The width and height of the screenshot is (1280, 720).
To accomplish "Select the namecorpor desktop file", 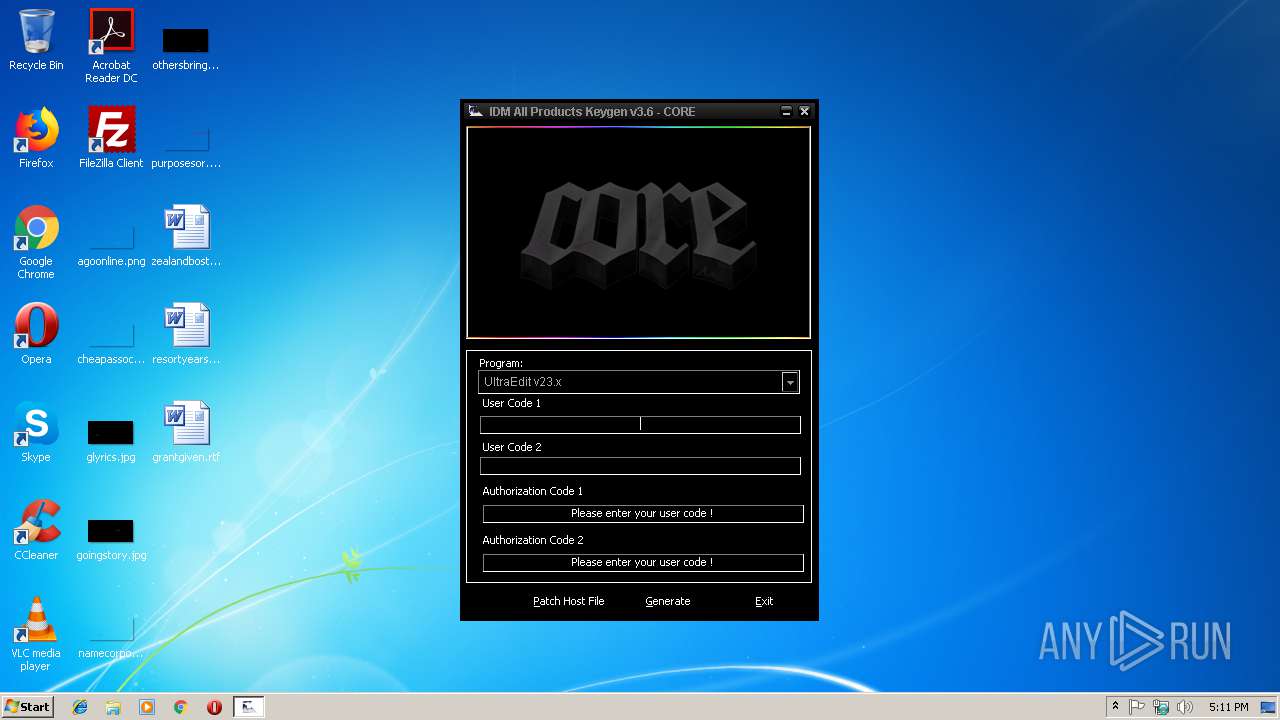I will [x=111, y=636].
